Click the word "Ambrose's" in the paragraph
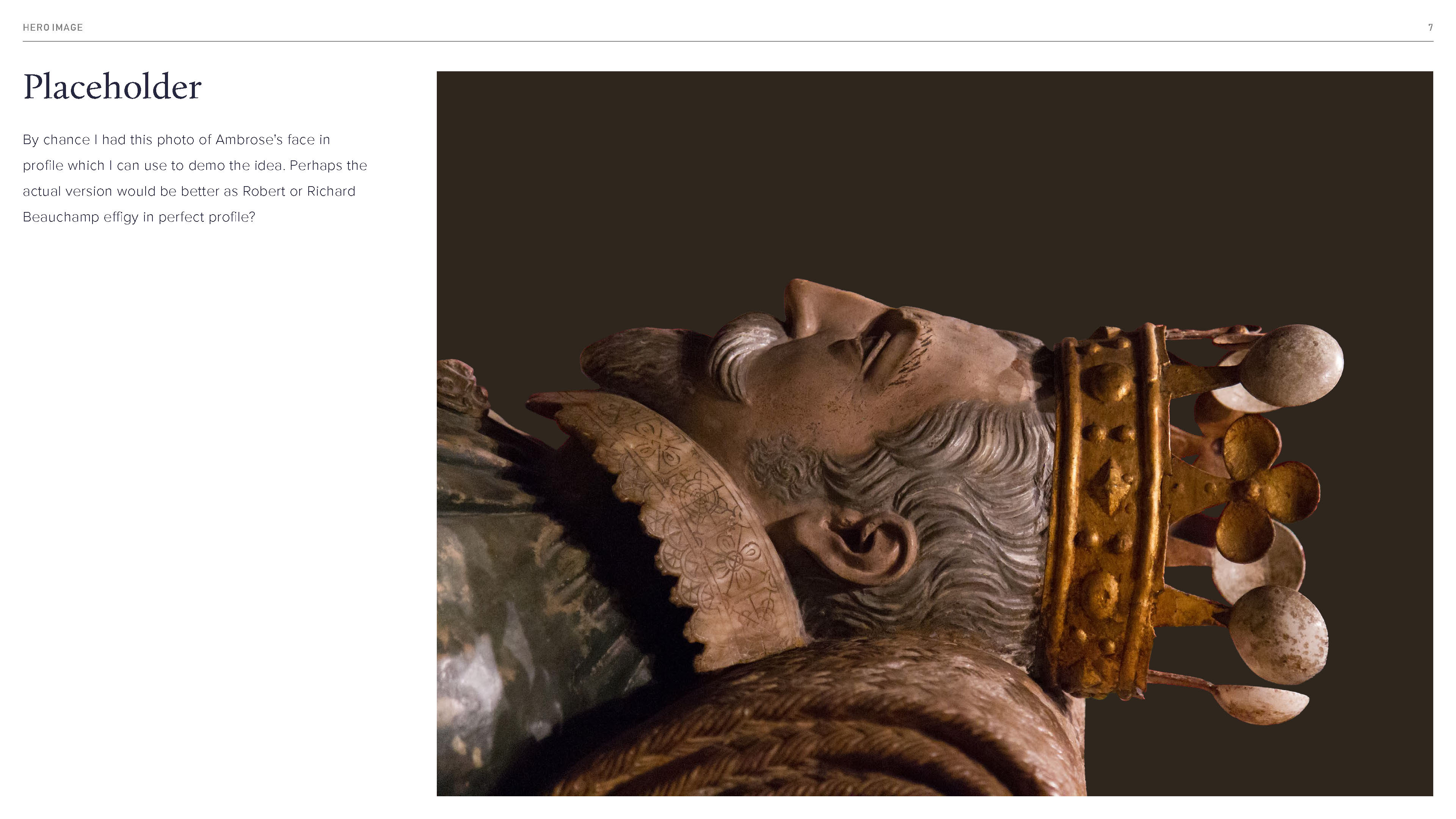The image size is (1456, 819). [249, 140]
